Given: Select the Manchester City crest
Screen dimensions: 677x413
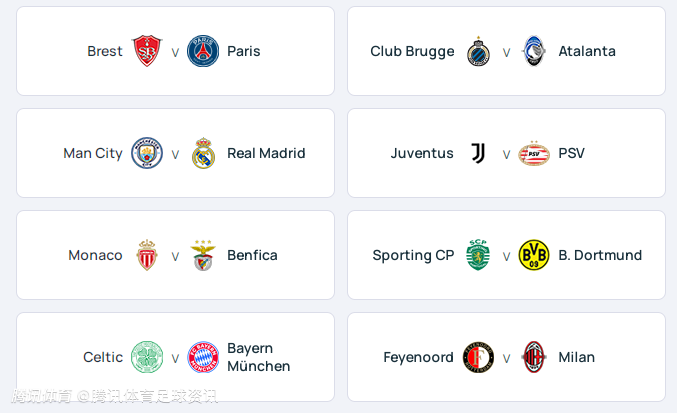Looking at the screenshot, I should (147, 153).
